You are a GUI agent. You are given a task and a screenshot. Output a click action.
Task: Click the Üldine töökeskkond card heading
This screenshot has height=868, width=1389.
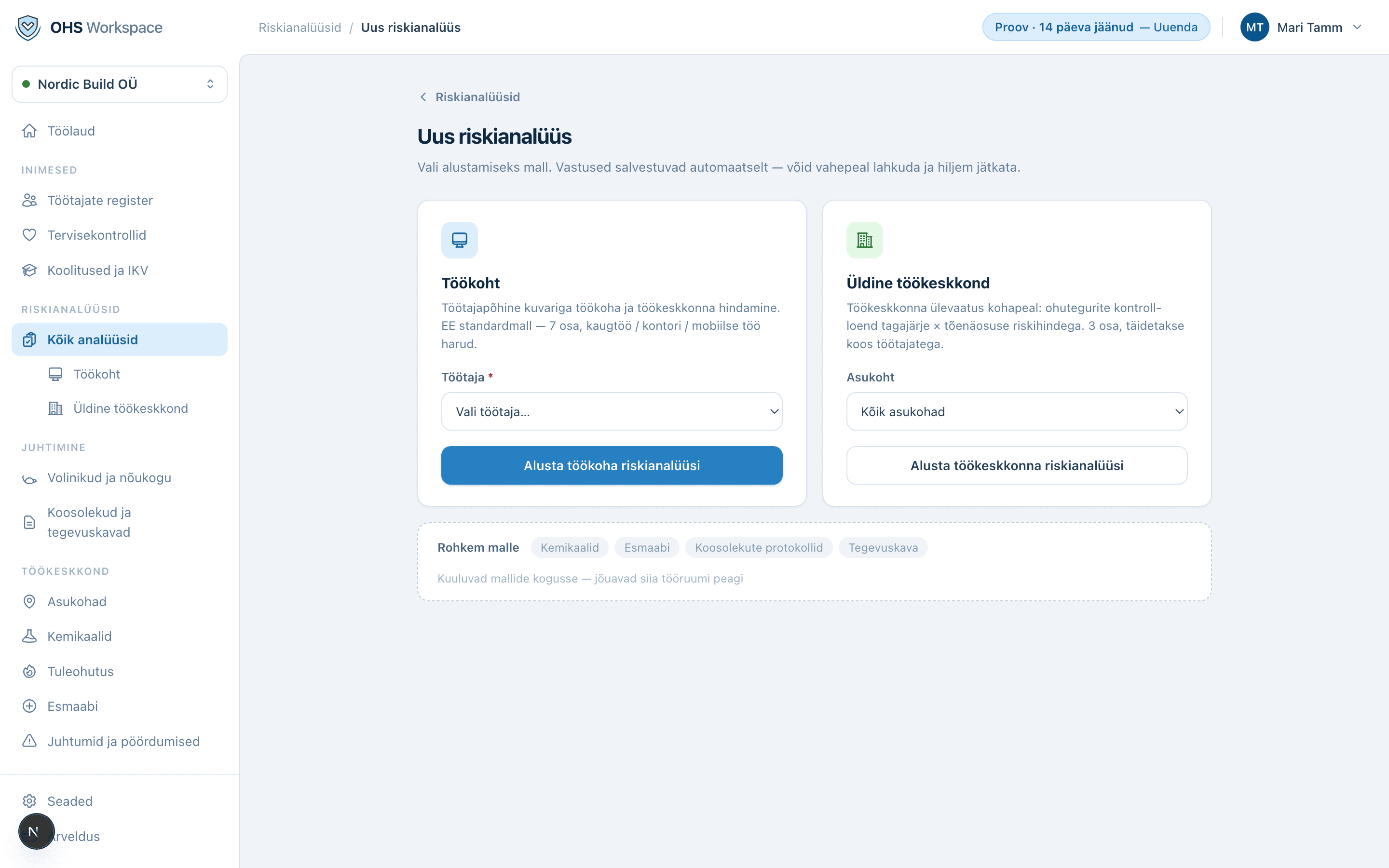pyautogui.click(x=918, y=283)
